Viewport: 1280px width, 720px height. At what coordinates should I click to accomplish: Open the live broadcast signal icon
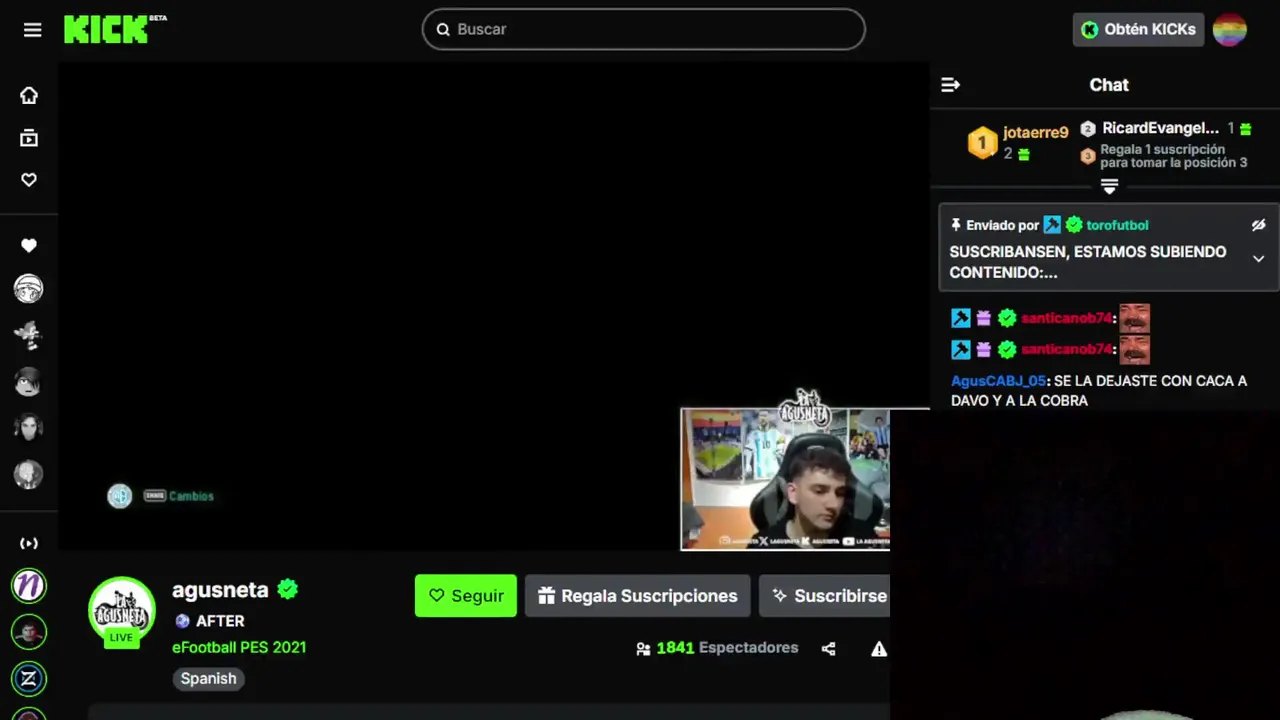29,543
